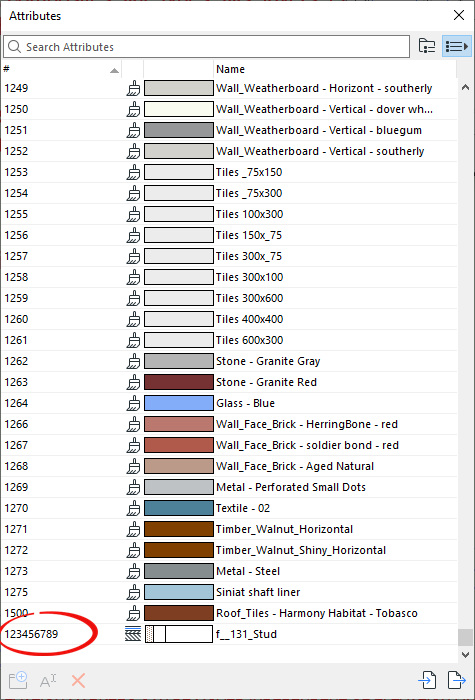The image size is (475, 700).
Task: Click the Name column header
Action: click(335, 69)
